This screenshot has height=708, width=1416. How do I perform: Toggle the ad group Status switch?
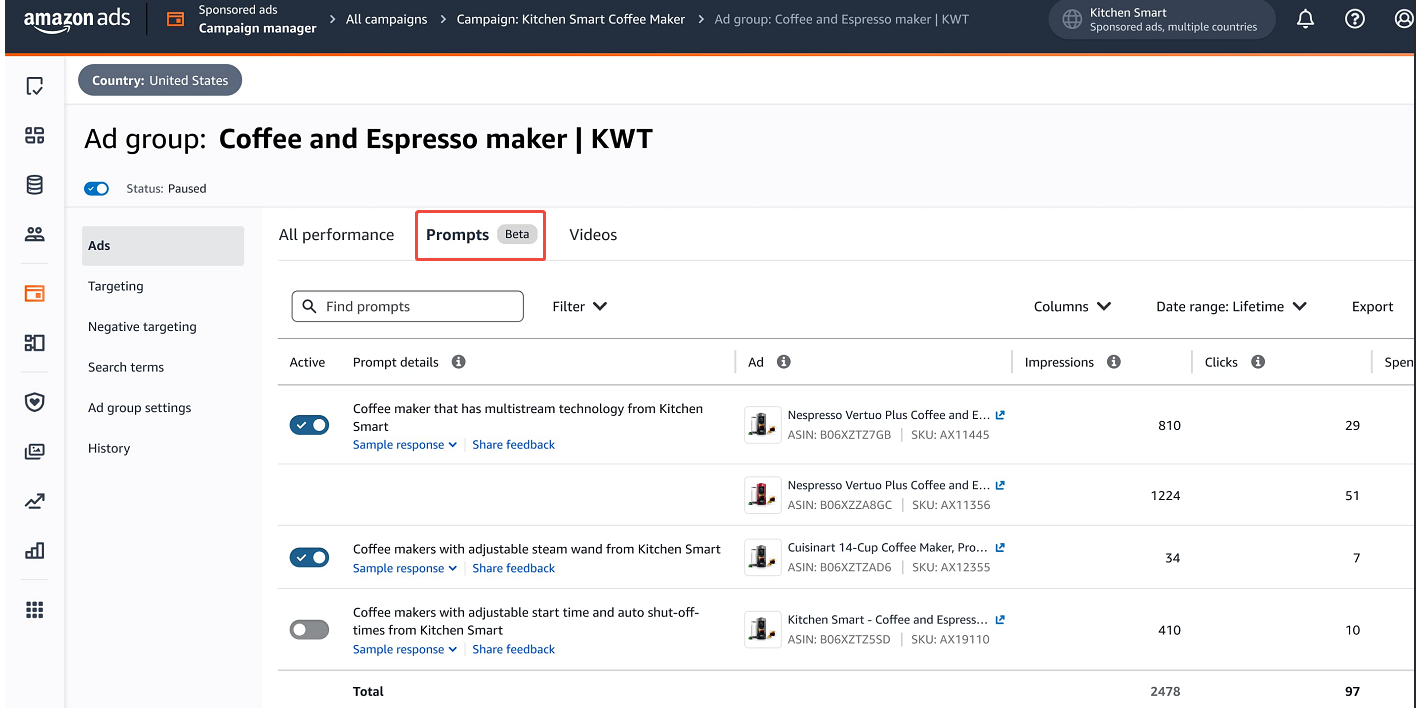(97, 188)
